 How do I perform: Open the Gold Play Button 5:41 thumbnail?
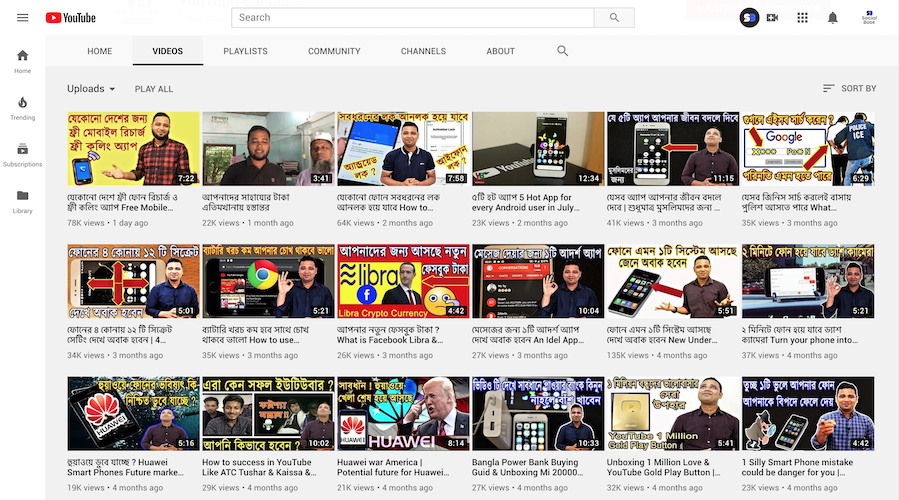point(673,413)
